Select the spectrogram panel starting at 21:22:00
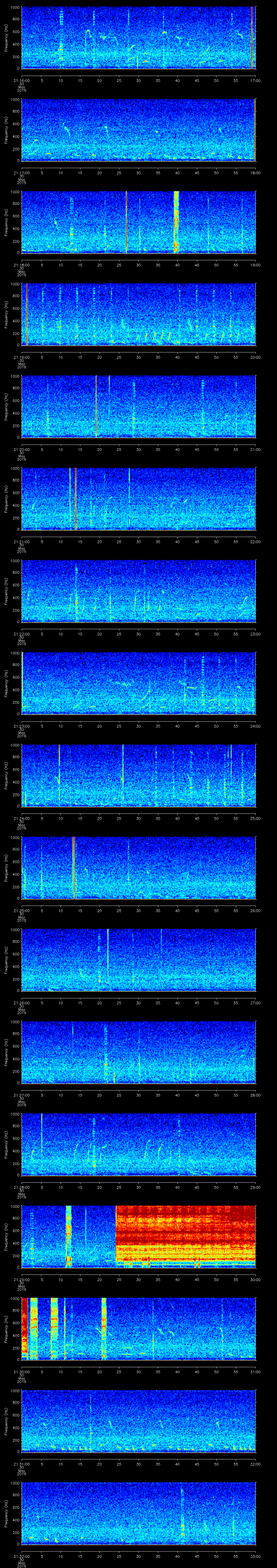 [x=139, y=591]
